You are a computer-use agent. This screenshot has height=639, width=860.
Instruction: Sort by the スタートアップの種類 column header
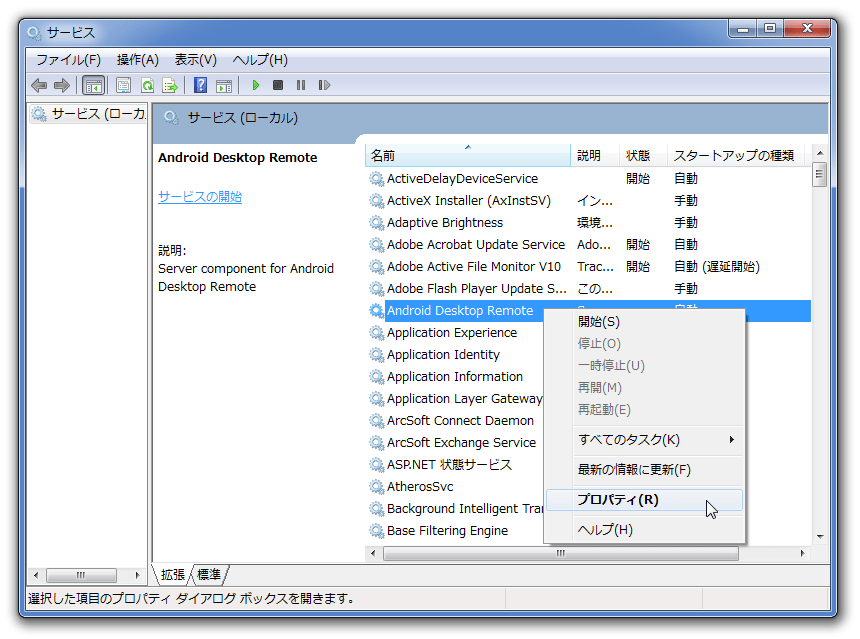coord(735,156)
